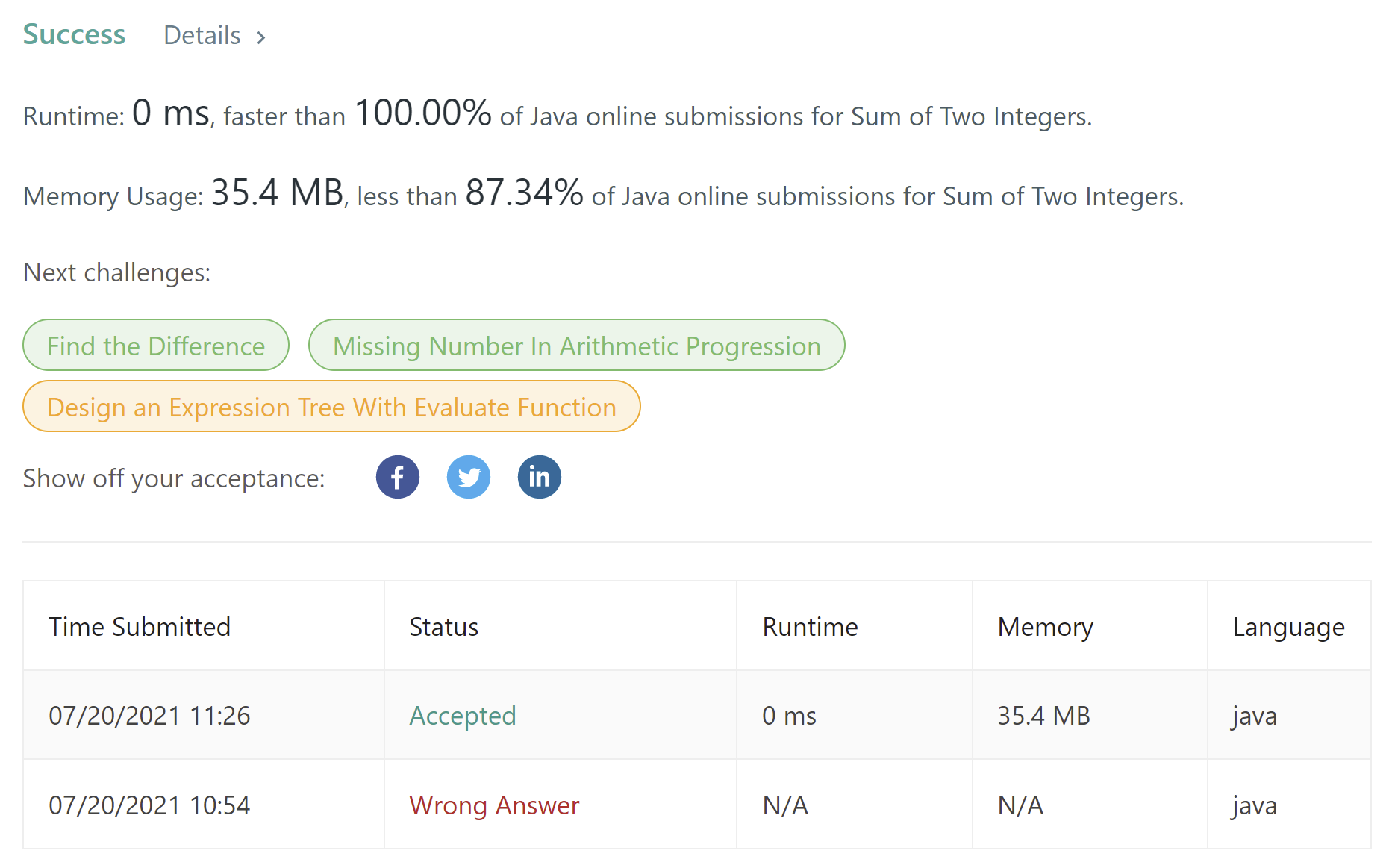1389x868 pixels.
Task: Select the Runtime column header
Action: pyautogui.click(x=810, y=627)
